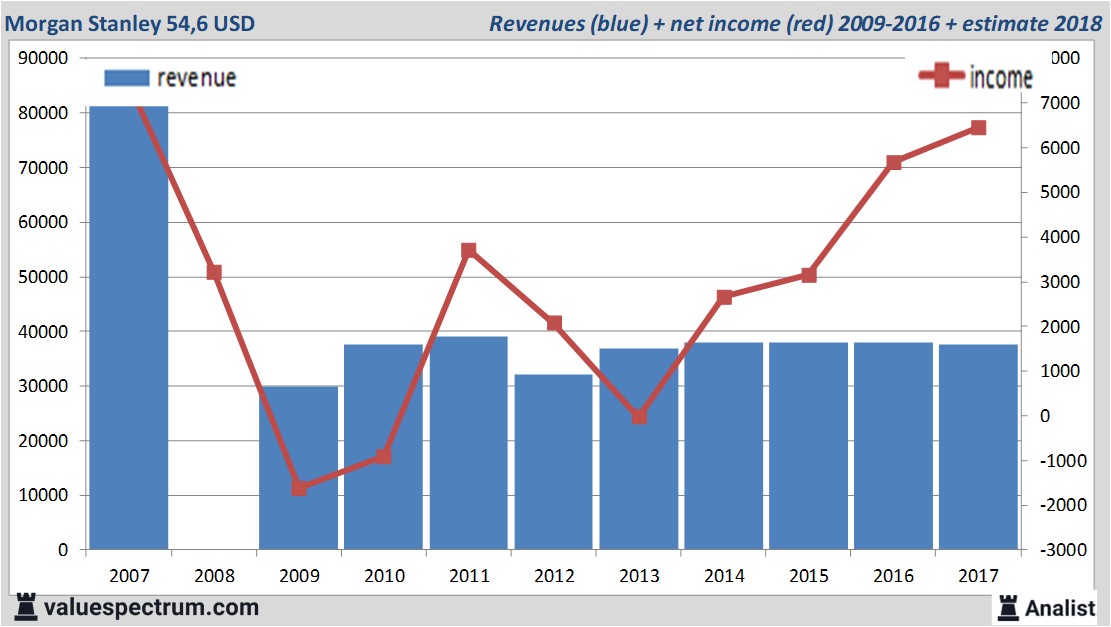Click the 2016 revenue bar
1111x627 pixels.
(x=893, y=446)
